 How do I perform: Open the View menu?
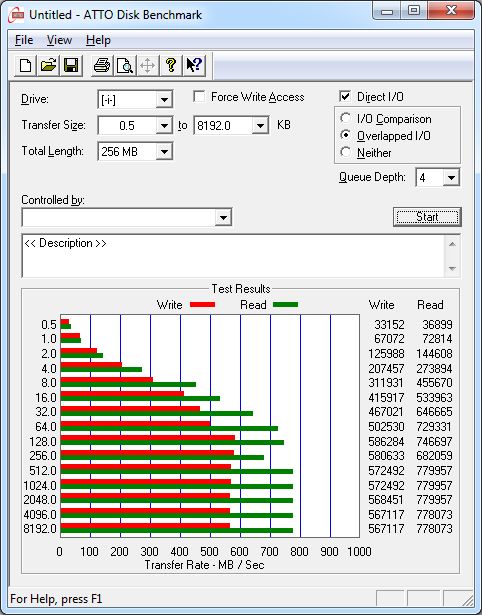coord(59,40)
